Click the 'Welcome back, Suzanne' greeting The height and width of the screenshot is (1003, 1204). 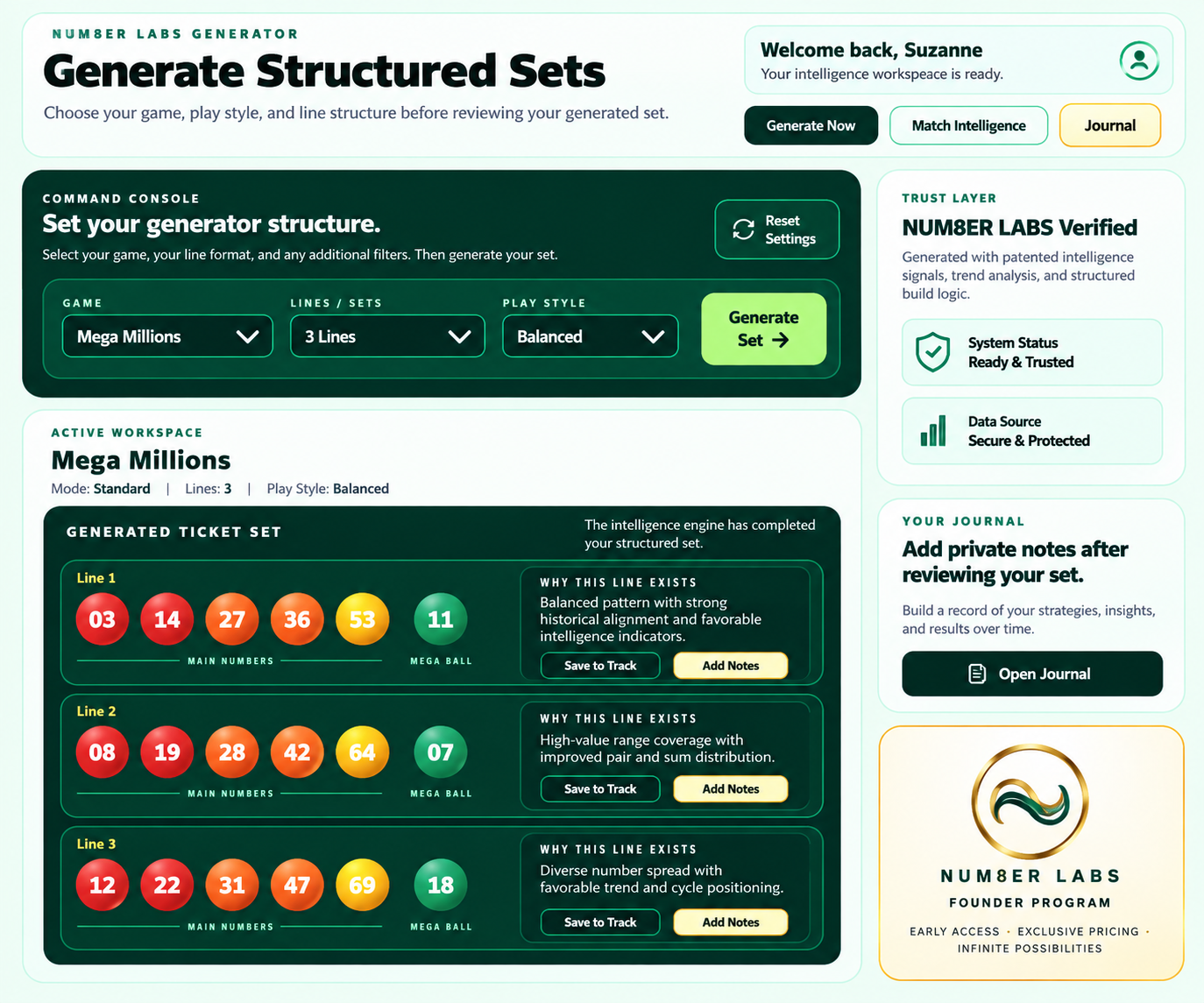click(871, 50)
